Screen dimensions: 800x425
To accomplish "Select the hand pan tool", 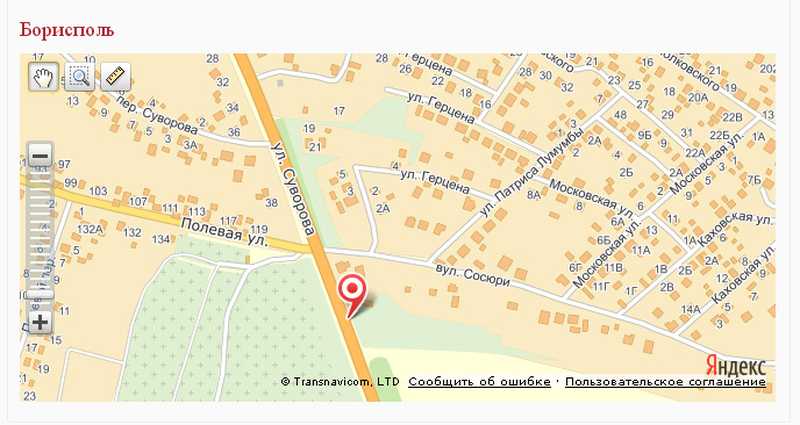I will click(x=43, y=77).
